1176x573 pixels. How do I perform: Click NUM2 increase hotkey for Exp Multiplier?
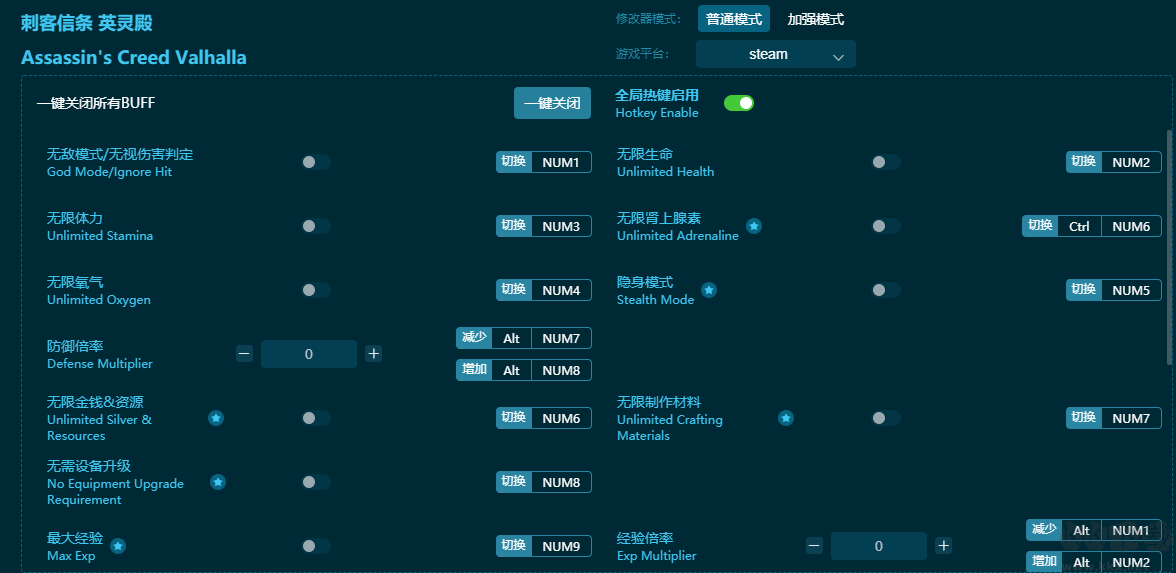pyautogui.click(x=1131, y=562)
